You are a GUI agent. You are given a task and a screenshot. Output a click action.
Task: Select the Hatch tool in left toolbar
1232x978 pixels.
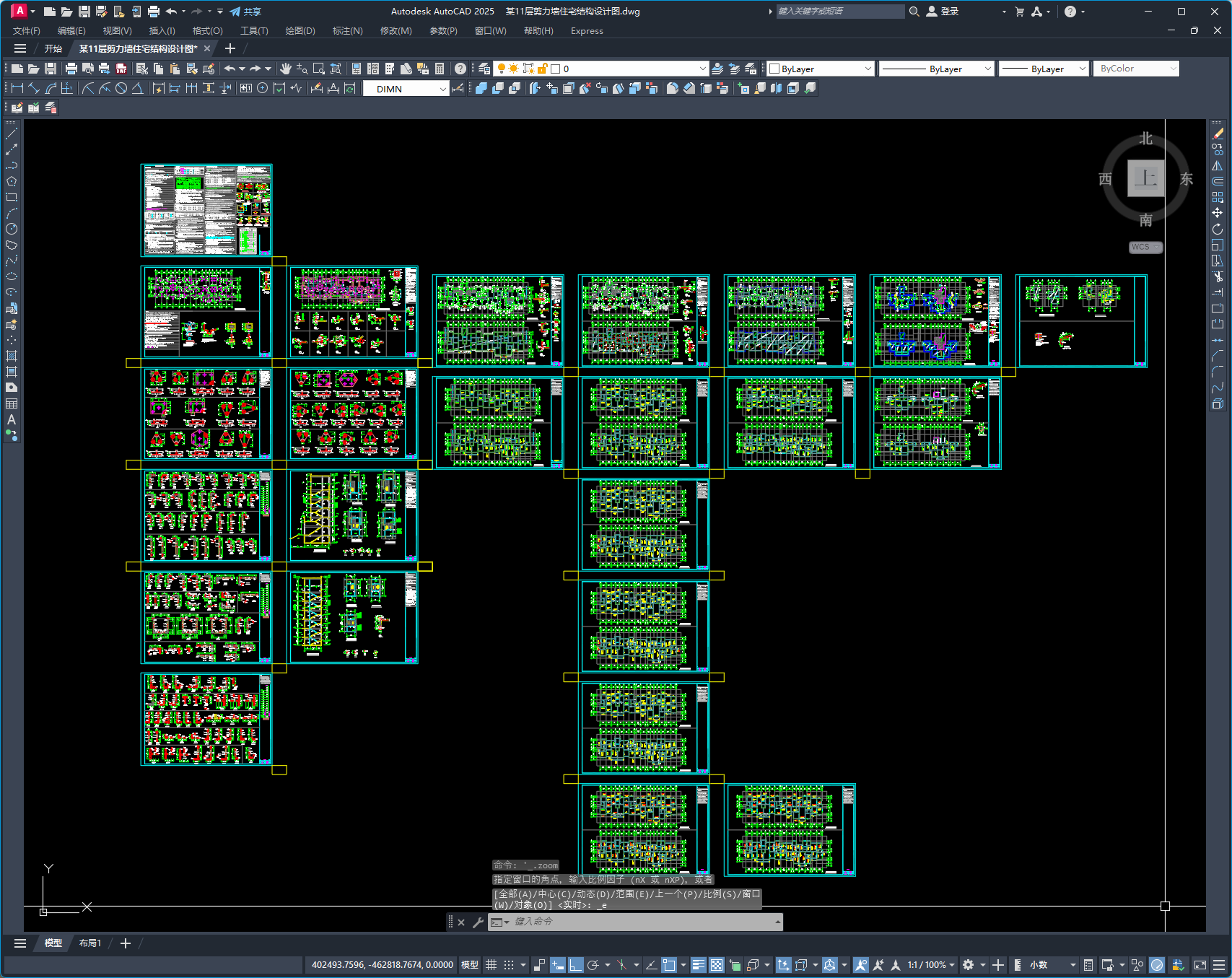12,356
